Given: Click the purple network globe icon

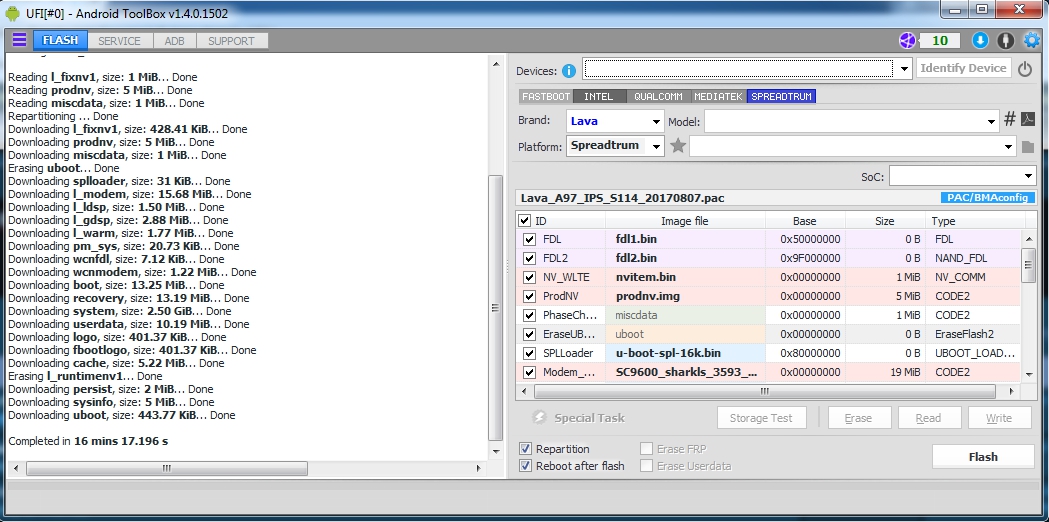Looking at the screenshot, I should (x=907, y=41).
